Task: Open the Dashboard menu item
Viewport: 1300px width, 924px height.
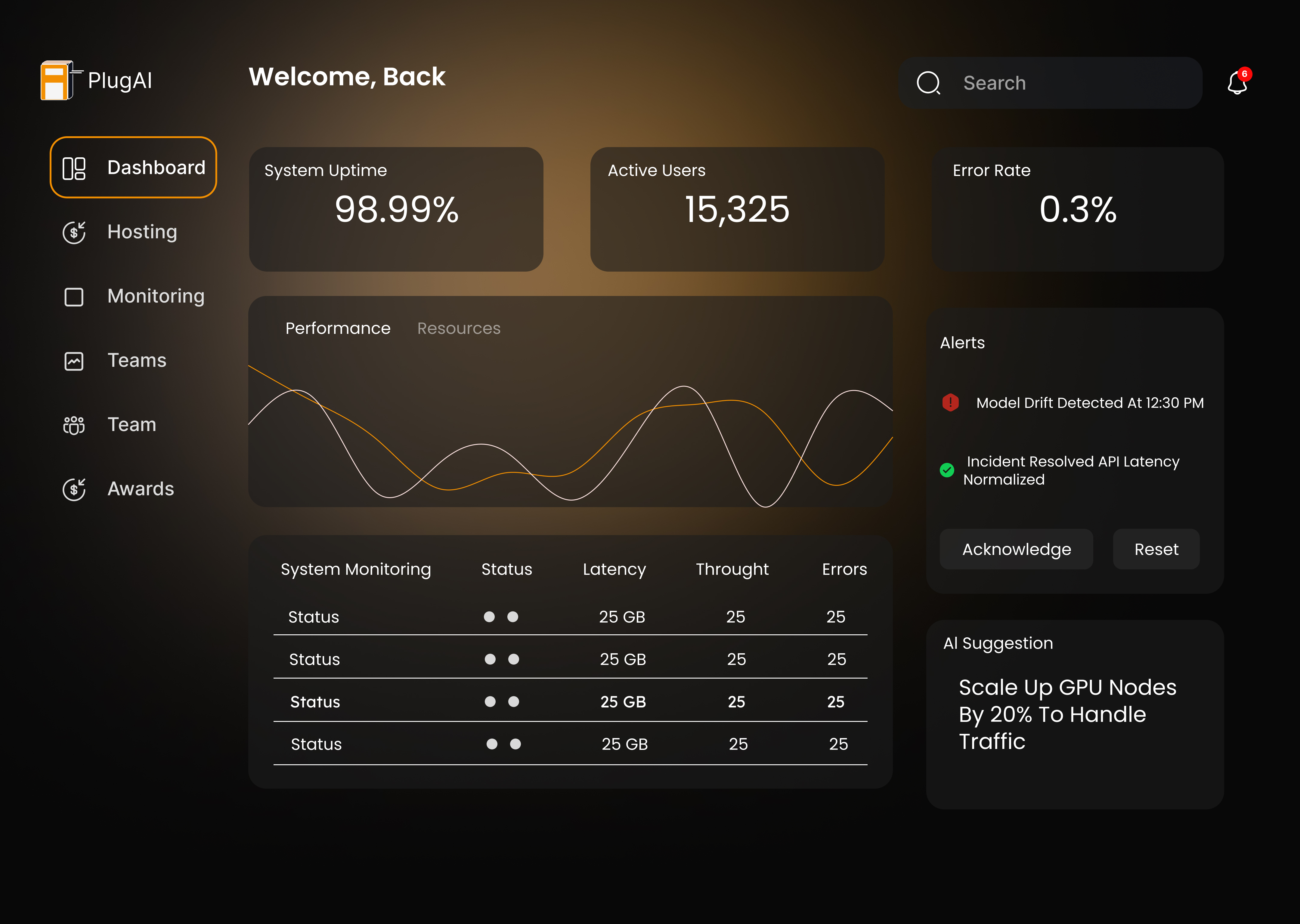Action: (x=134, y=167)
